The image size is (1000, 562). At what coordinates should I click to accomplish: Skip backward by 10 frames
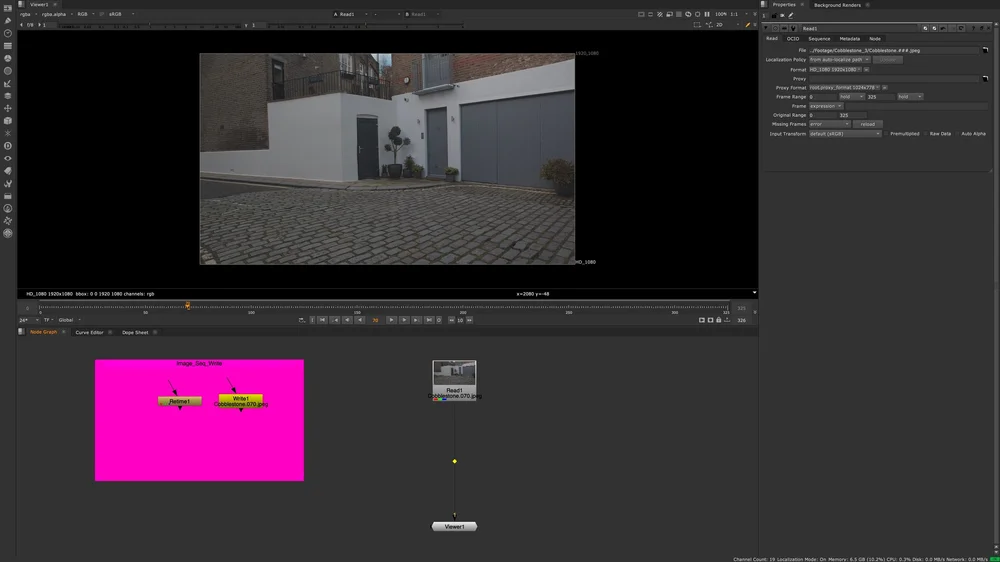452,320
